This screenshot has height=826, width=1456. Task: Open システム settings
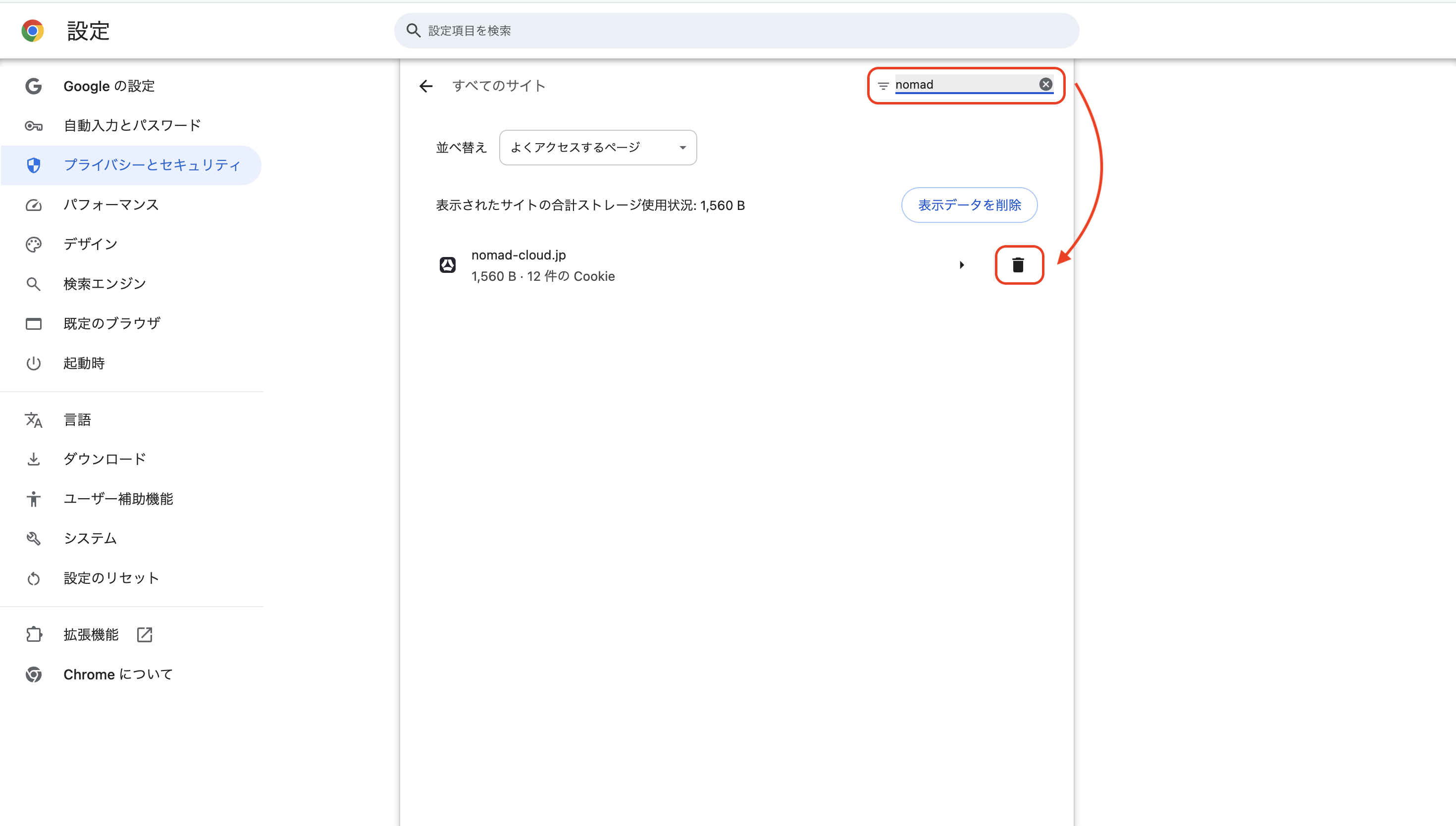click(90, 538)
